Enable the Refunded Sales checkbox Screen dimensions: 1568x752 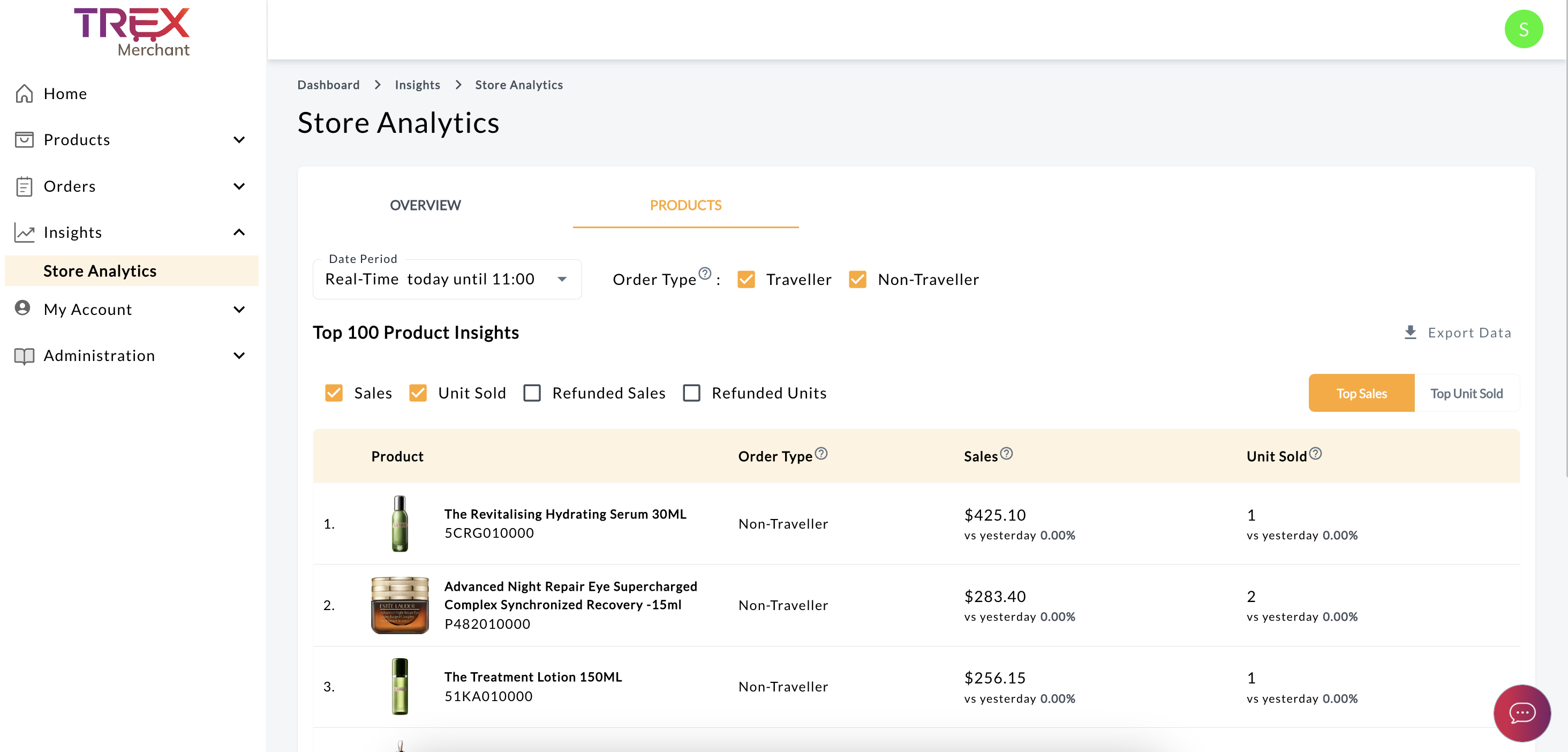(x=532, y=393)
